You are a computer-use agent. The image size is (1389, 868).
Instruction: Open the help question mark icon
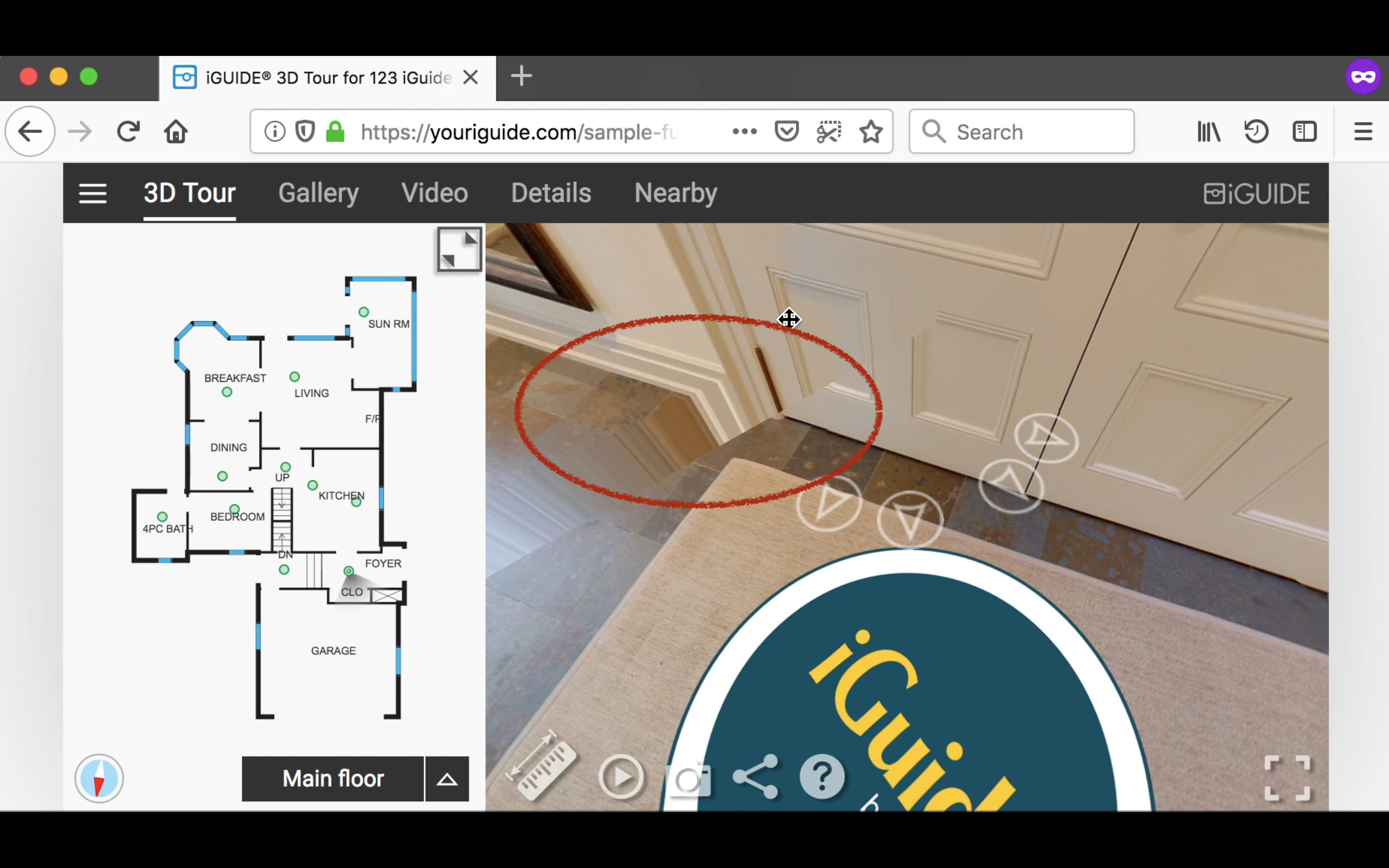tap(822, 777)
